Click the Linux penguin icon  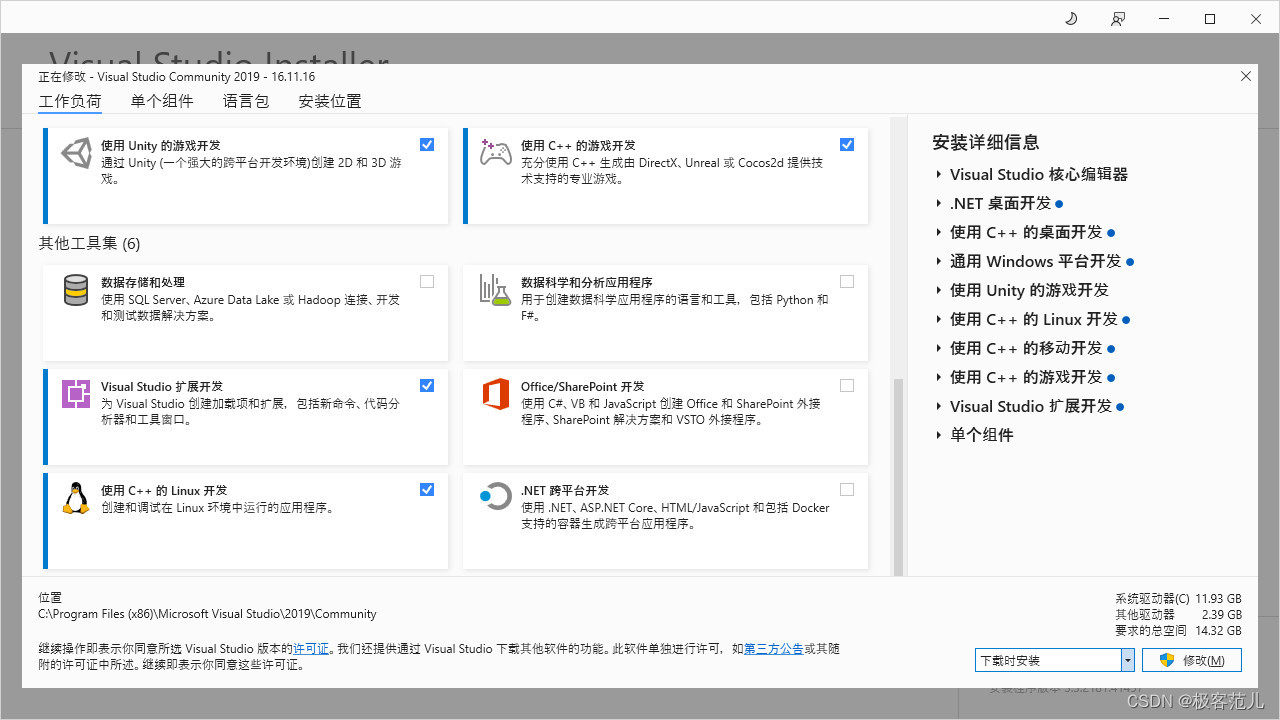tap(76, 498)
